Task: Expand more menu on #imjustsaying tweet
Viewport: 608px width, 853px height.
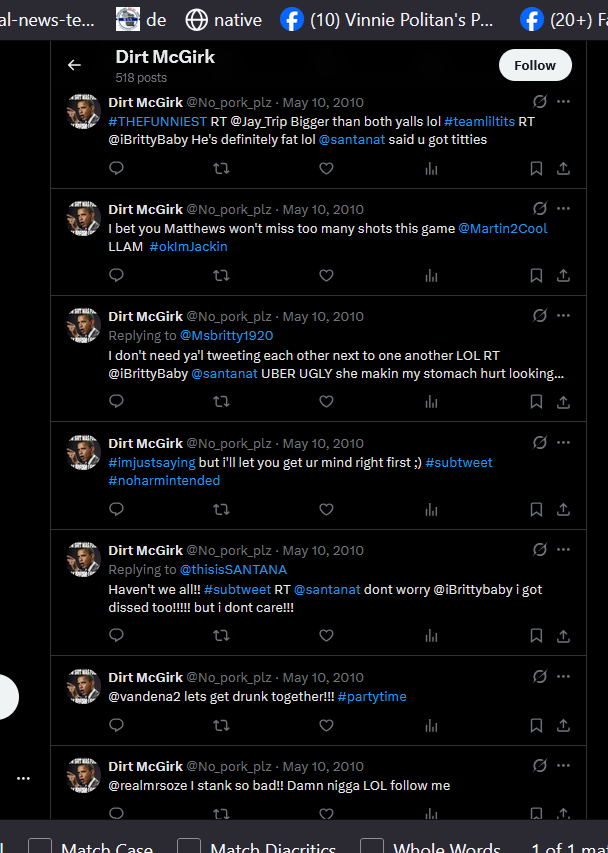Action: [x=563, y=443]
